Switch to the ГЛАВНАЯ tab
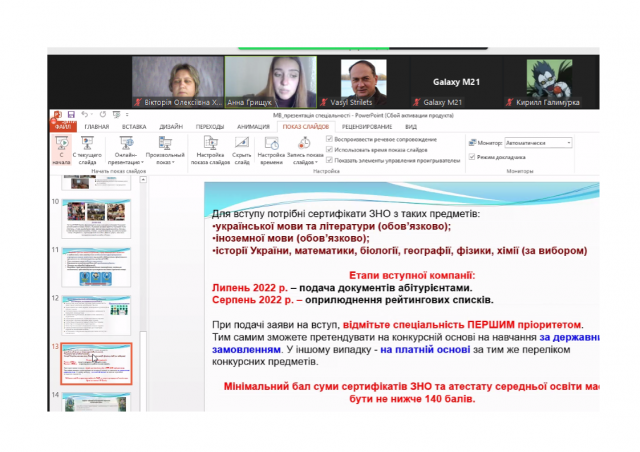The width and height of the screenshot is (640, 452). click(x=97, y=127)
